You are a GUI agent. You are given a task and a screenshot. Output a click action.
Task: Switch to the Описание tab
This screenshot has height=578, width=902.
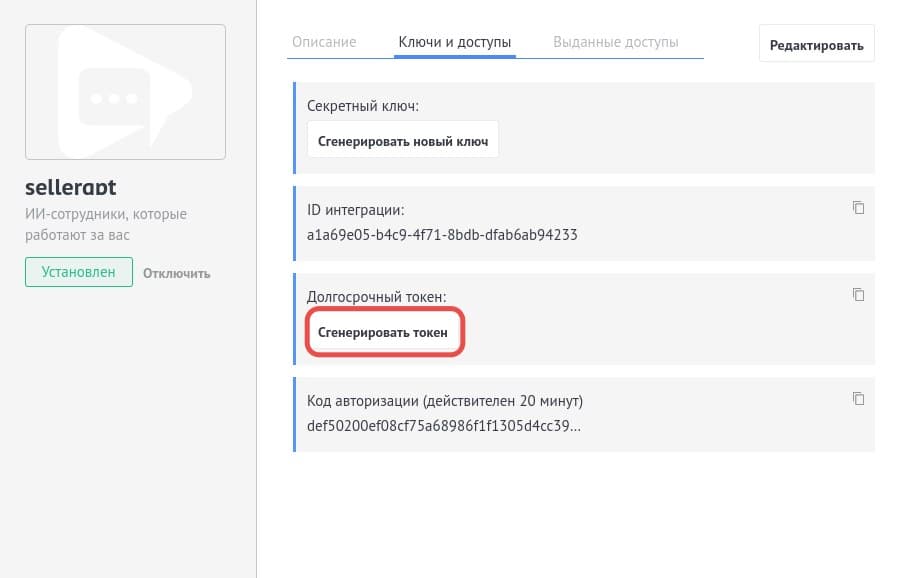pos(323,42)
